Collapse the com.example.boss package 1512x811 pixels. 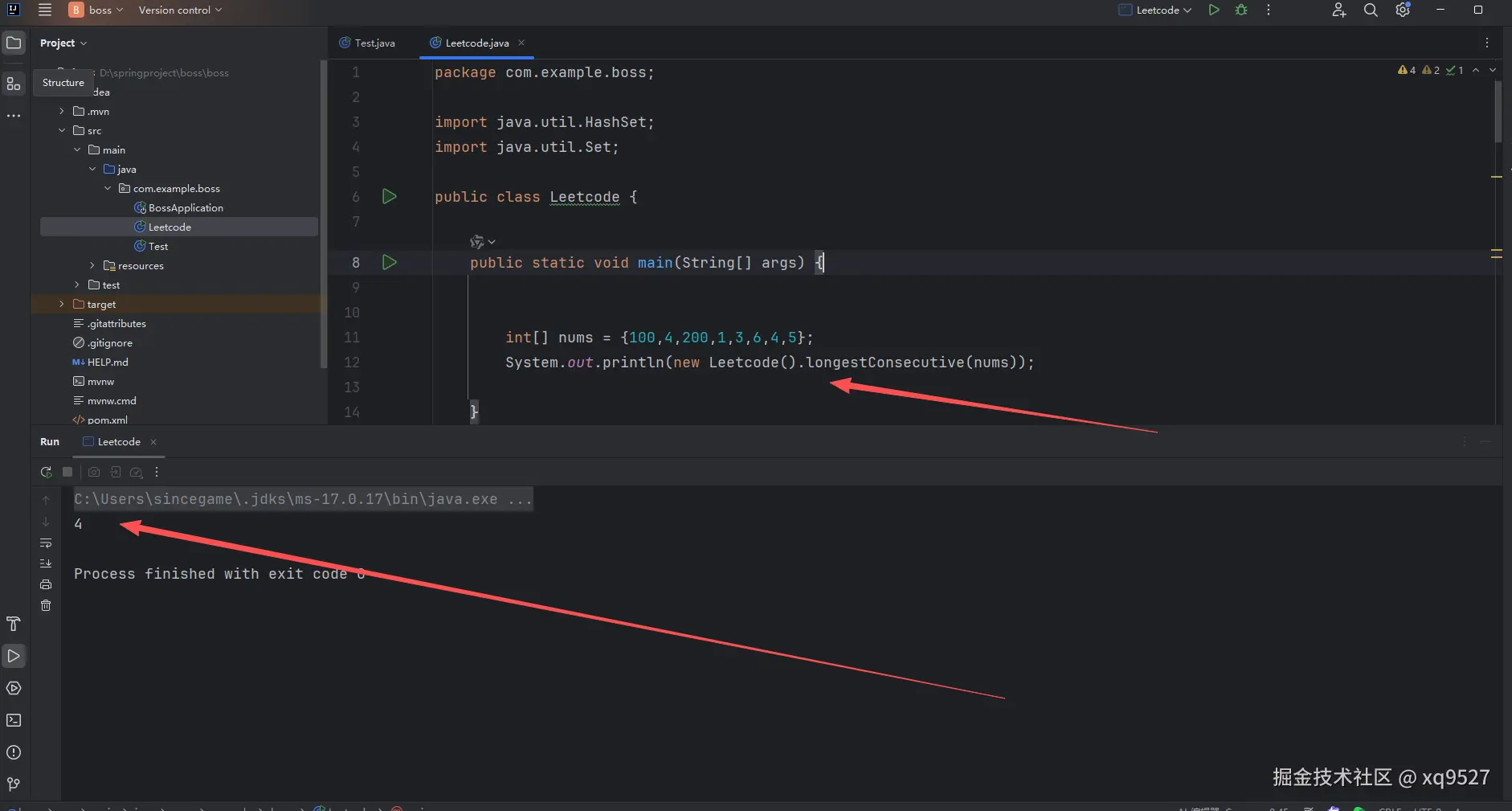click(108, 188)
